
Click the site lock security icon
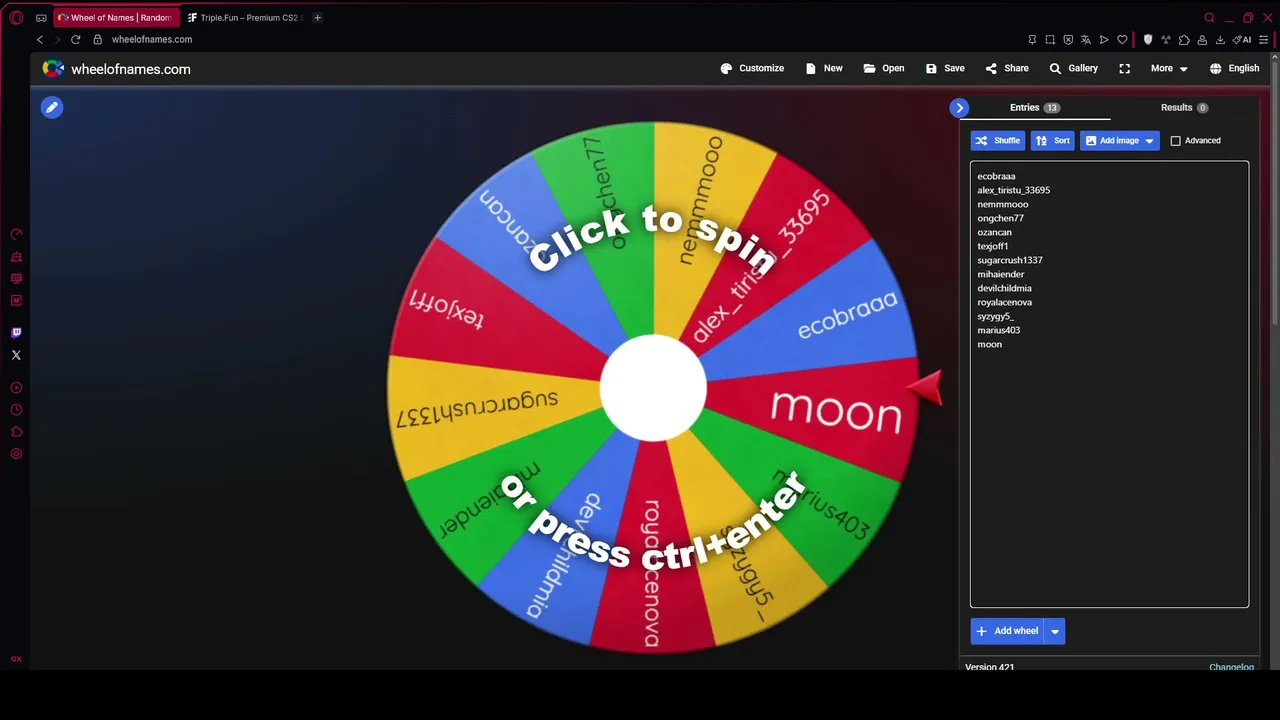(97, 39)
